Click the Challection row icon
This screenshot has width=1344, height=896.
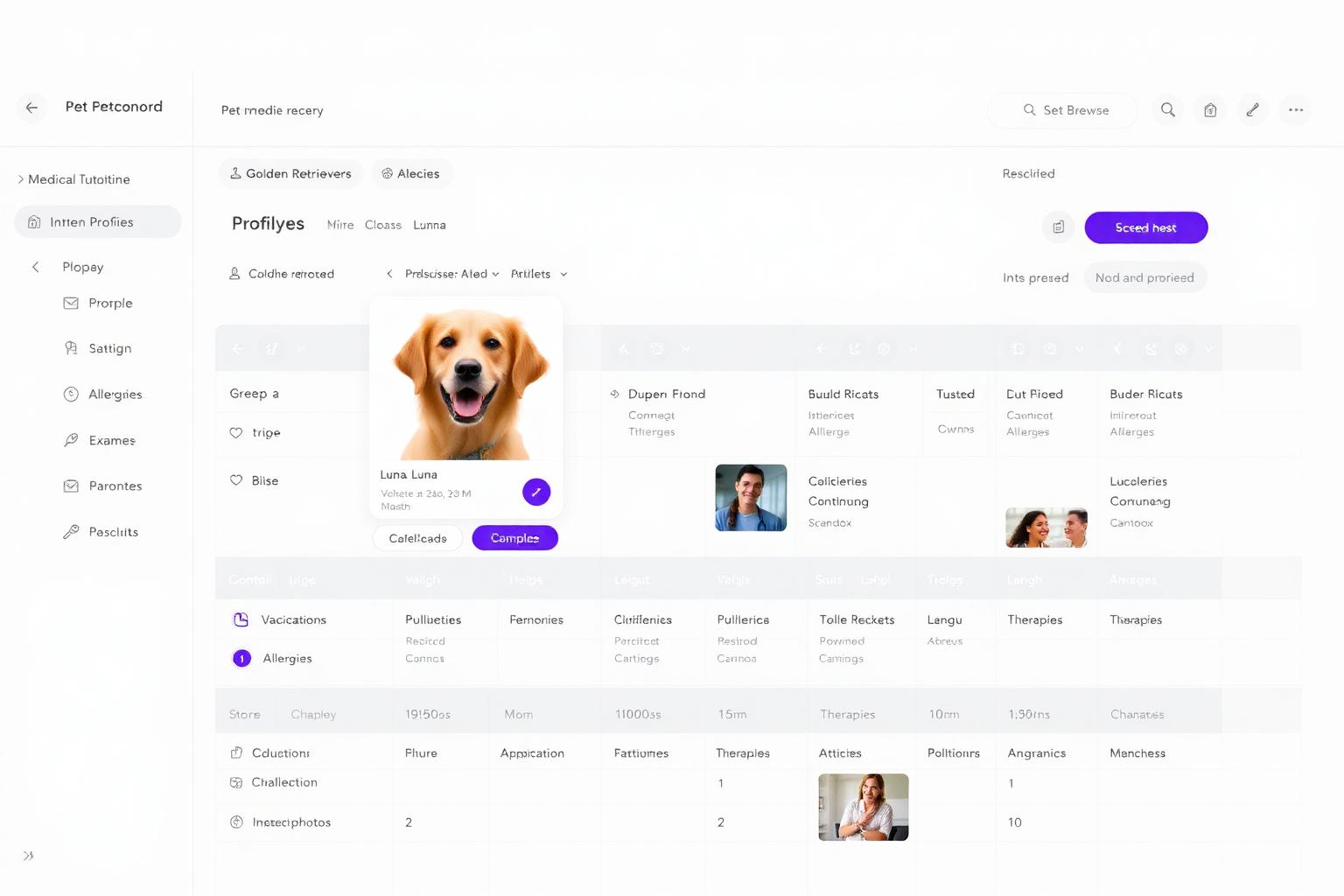coord(236,782)
